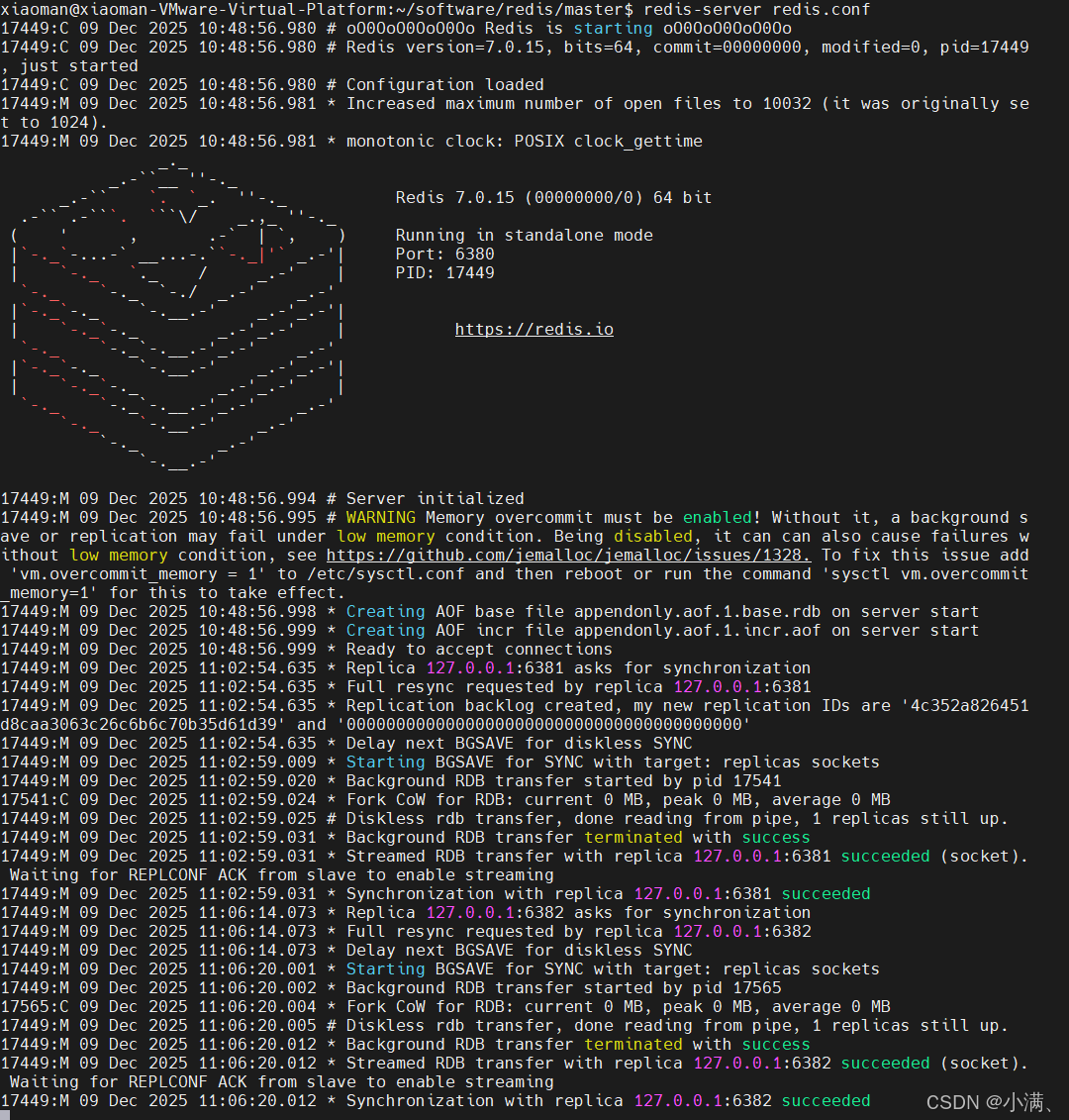Click the 'Configuration loaded' log line

272,85
